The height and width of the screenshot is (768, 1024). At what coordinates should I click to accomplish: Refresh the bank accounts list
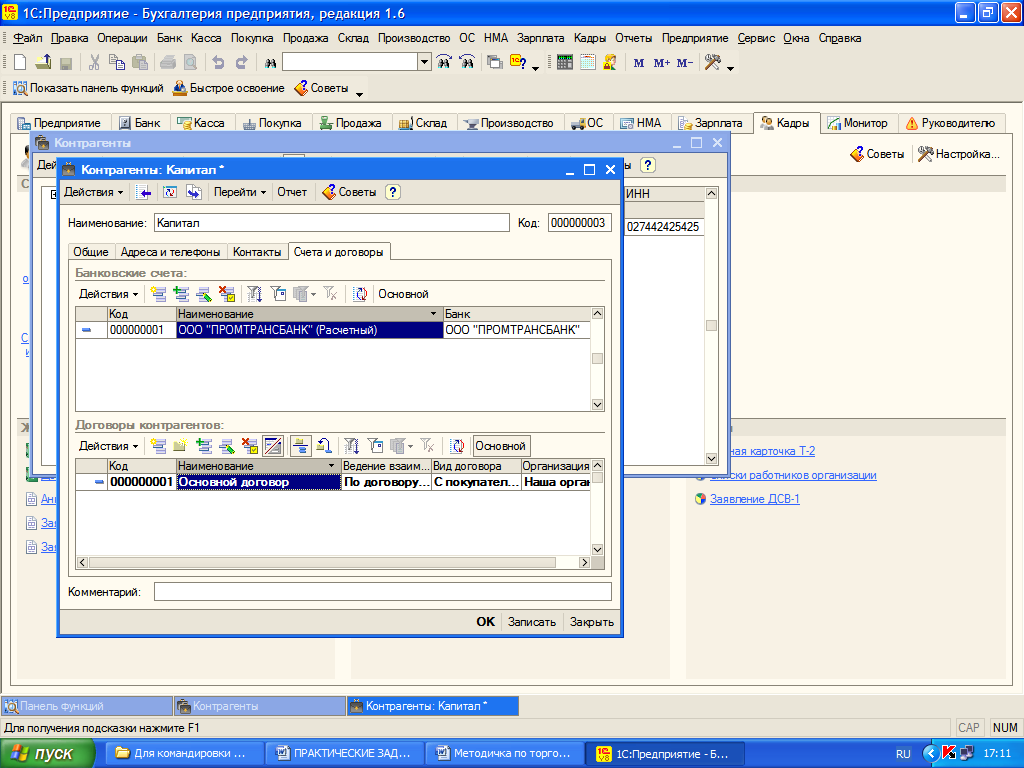[x=360, y=294]
